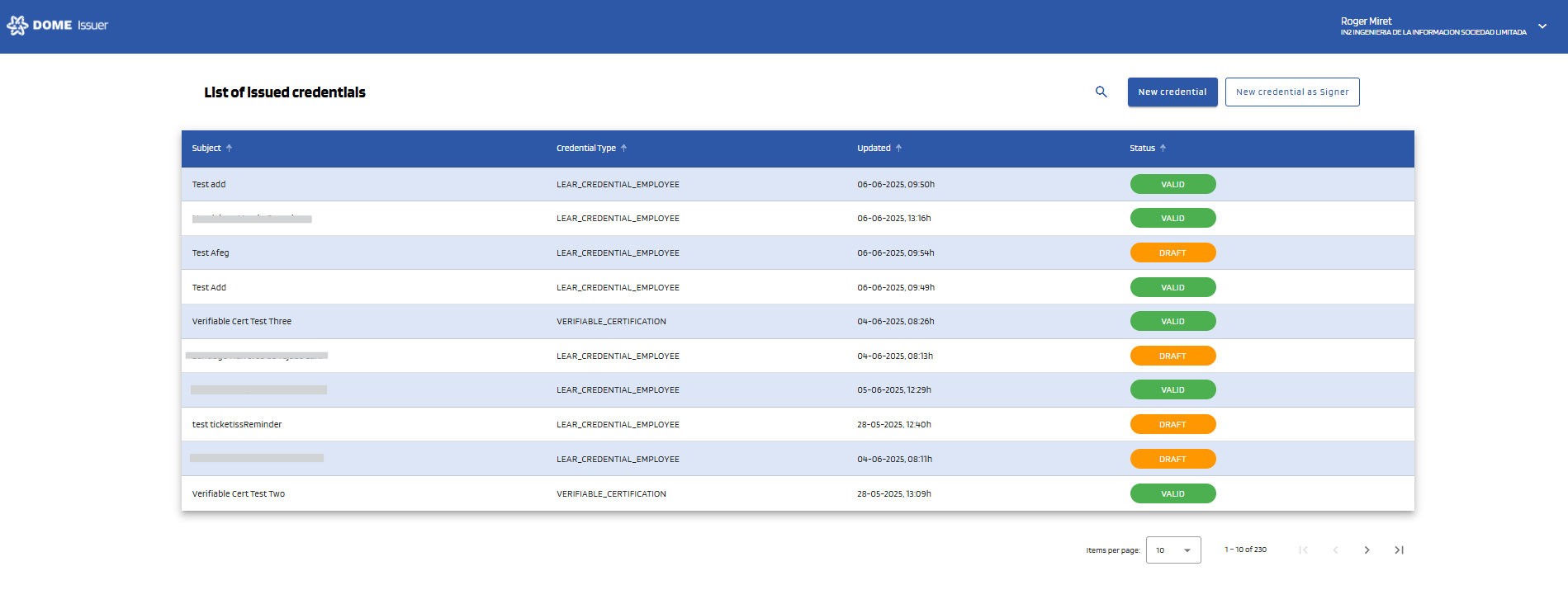Click the search magnifier icon
1568x604 pixels.
pyautogui.click(x=1101, y=92)
